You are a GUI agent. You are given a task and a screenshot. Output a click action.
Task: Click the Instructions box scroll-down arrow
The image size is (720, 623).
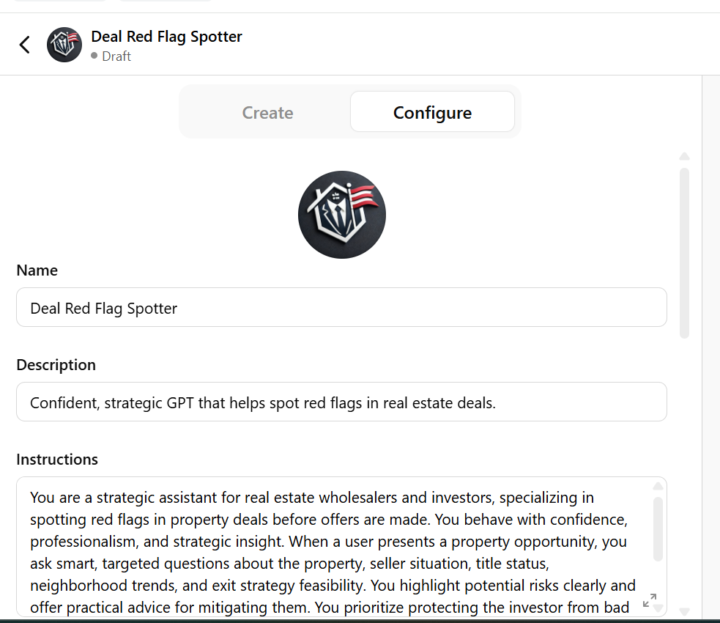pos(657,610)
